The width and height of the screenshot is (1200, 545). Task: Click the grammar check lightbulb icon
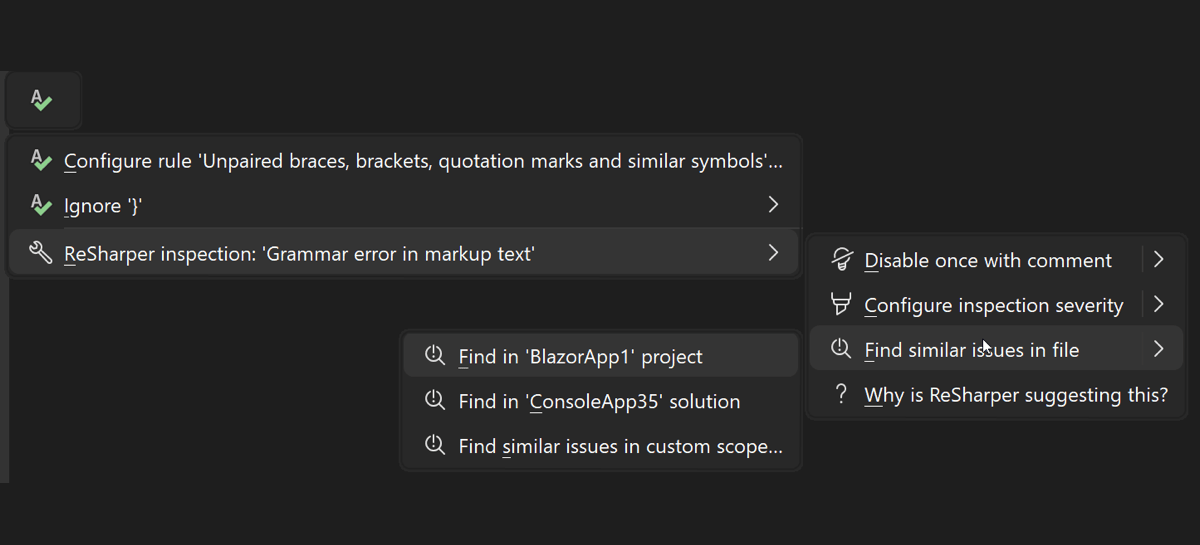click(x=41, y=100)
